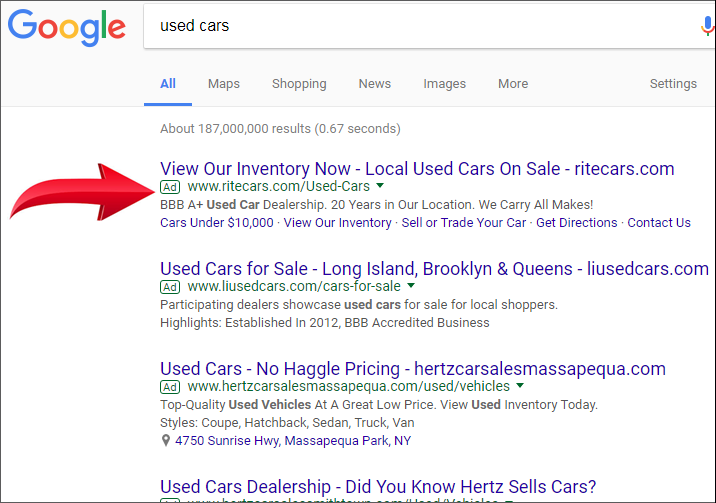
Task: Click the 'Get Directions' sitelink
Action: tap(576, 223)
